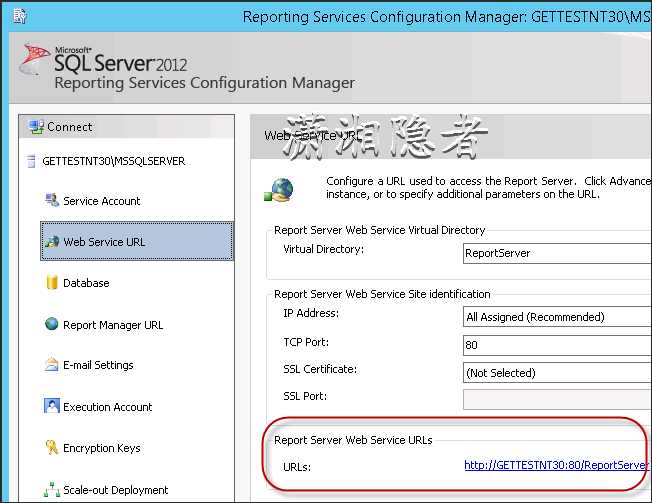Click the Connect button icon
Screen dimensions: 652x503
point(36,127)
